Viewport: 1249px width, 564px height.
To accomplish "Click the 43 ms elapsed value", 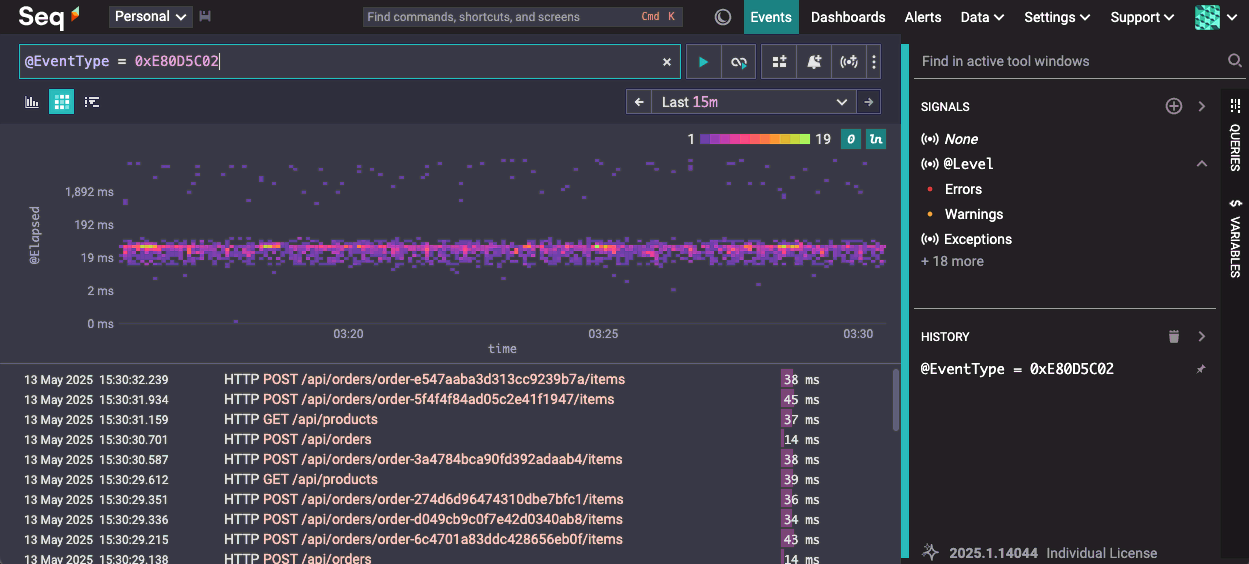I will (801, 540).
